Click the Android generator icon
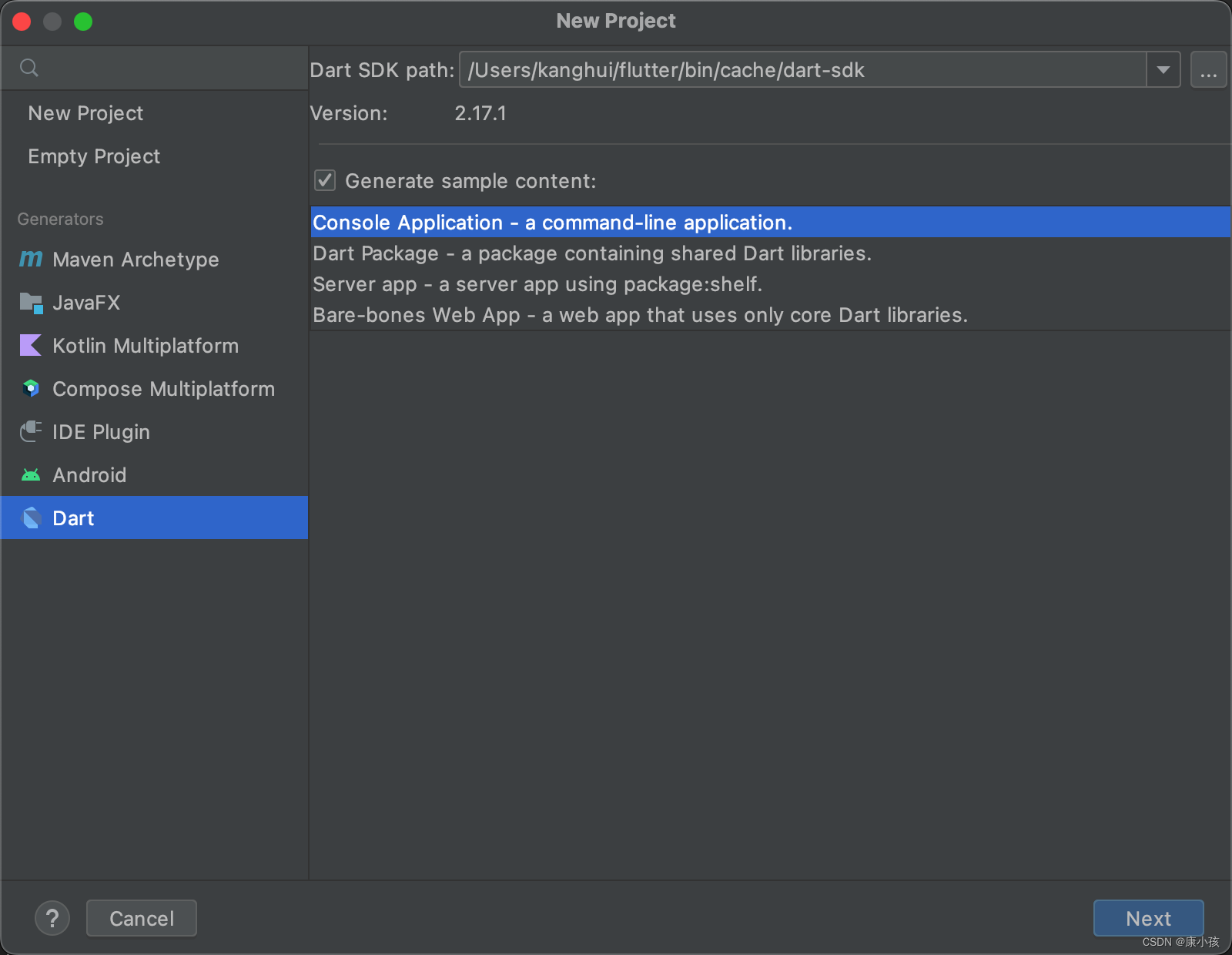Image resolution: width=1232 pixels, height=955 pixels. tap(30, 475)
